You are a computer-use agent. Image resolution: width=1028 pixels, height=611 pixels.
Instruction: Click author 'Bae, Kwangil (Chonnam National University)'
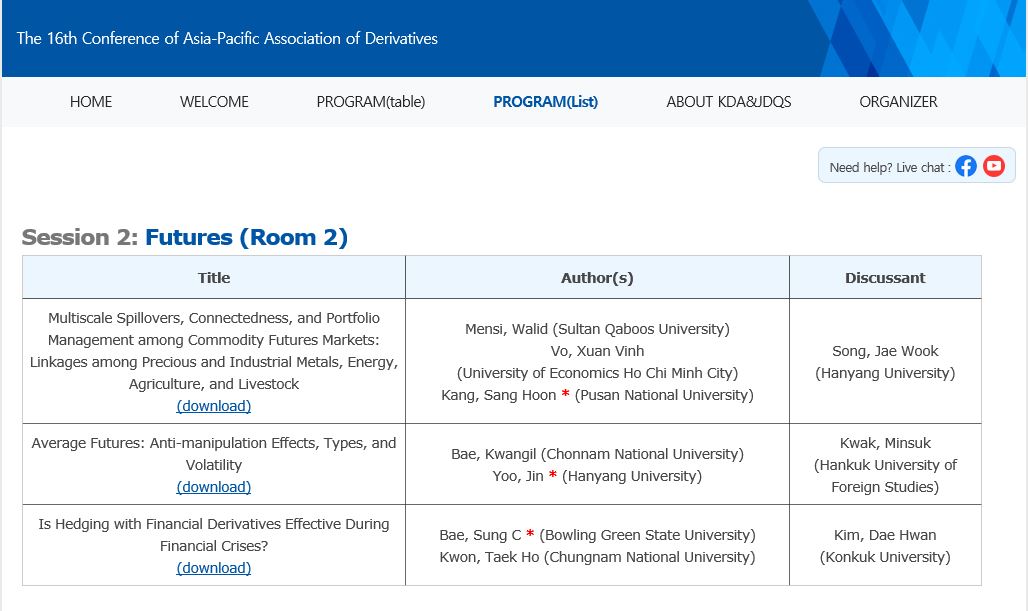point(597,454)
